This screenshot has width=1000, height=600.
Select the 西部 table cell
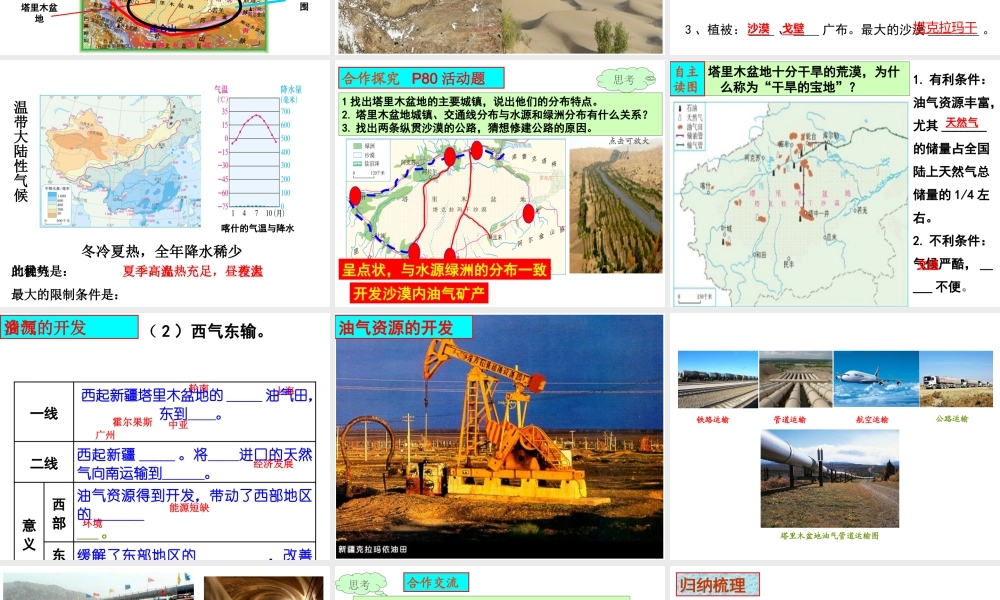pos(59,513)
